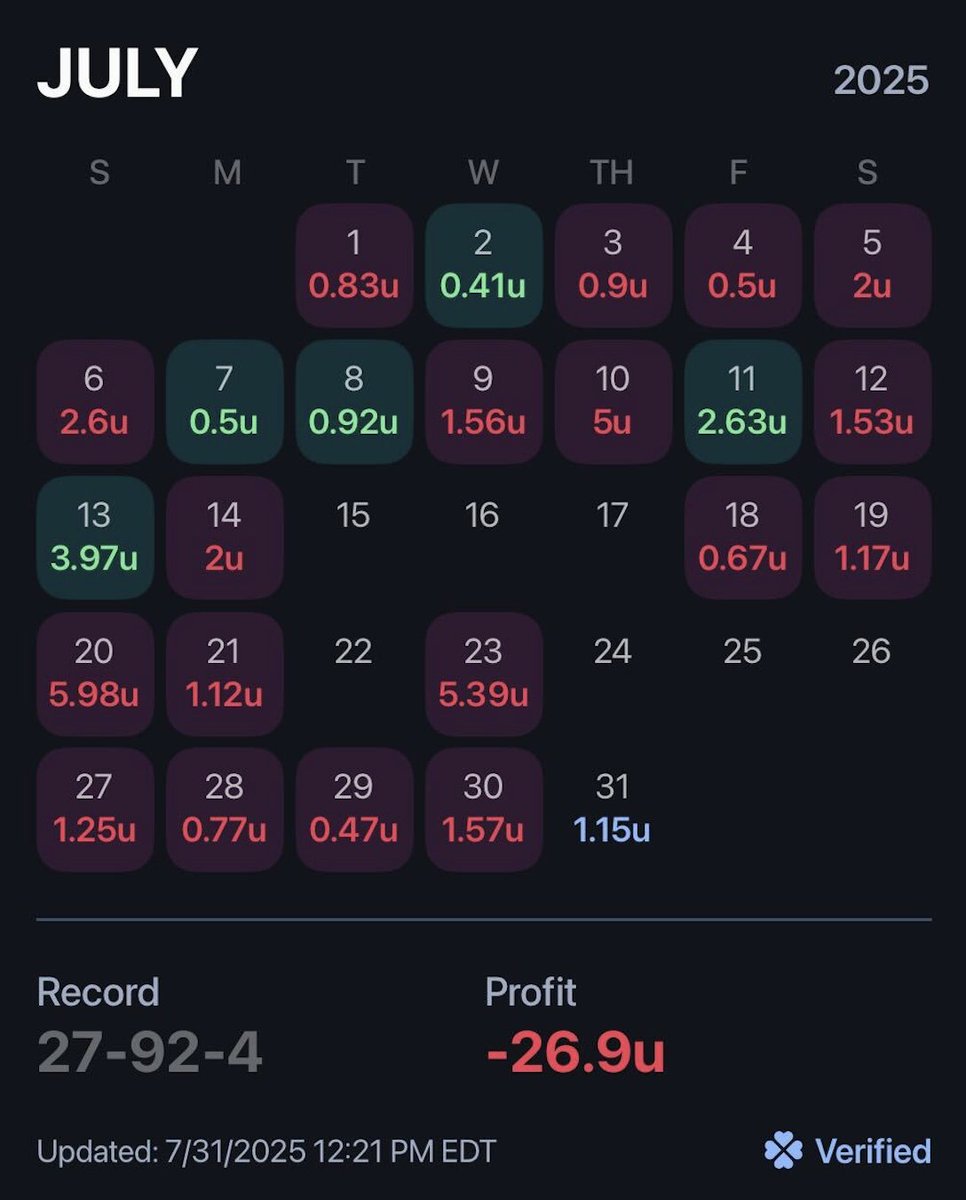Click the 27-92-4 record value

[x=150, y=1051]
